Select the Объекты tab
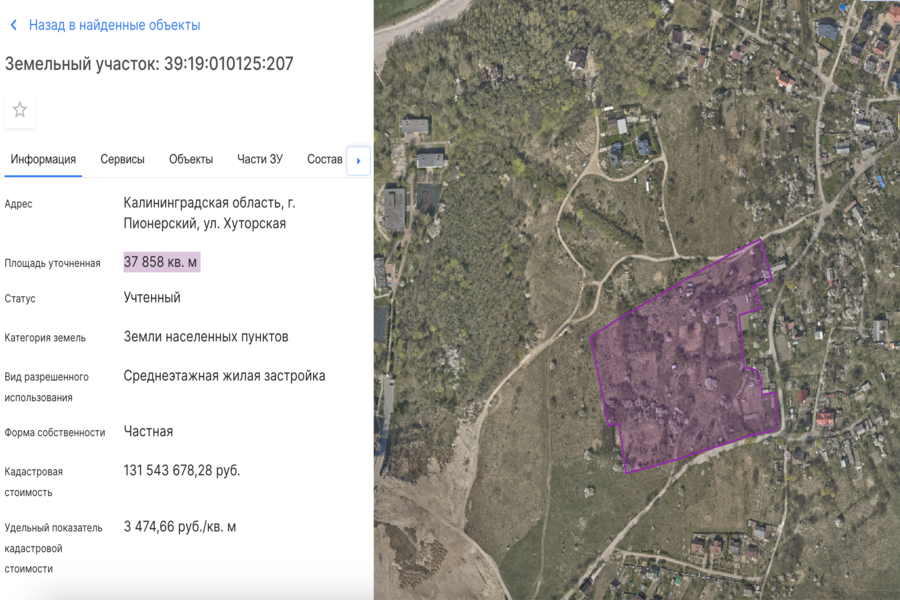Image resolution: width=900 pixels, height=600 pixels. [190, 159]
